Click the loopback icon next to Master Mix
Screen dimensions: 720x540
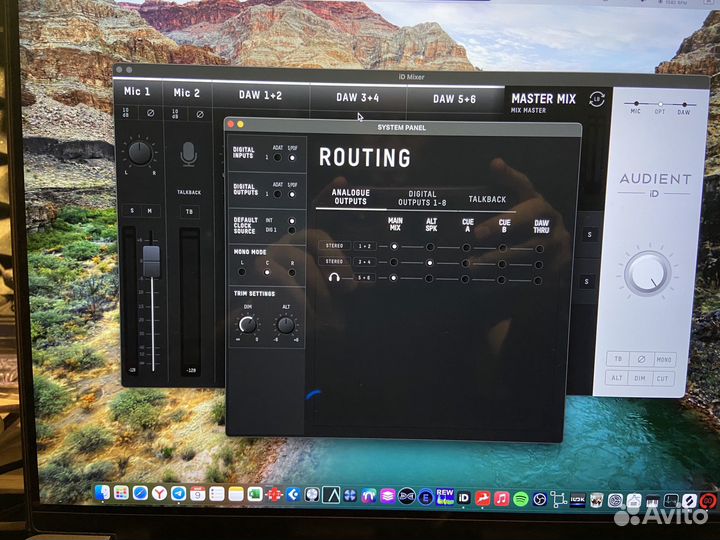tap(597, 99)
